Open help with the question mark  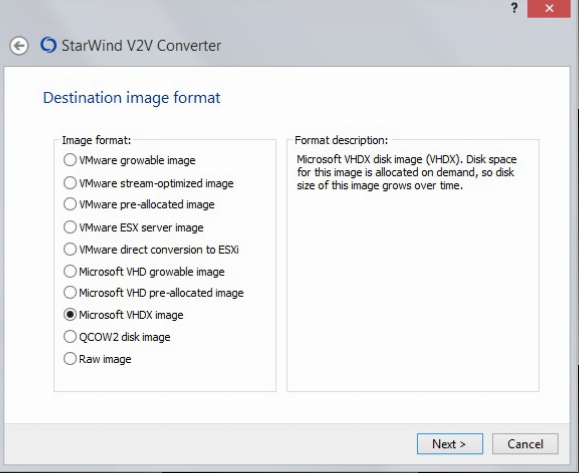pos(514,8)
